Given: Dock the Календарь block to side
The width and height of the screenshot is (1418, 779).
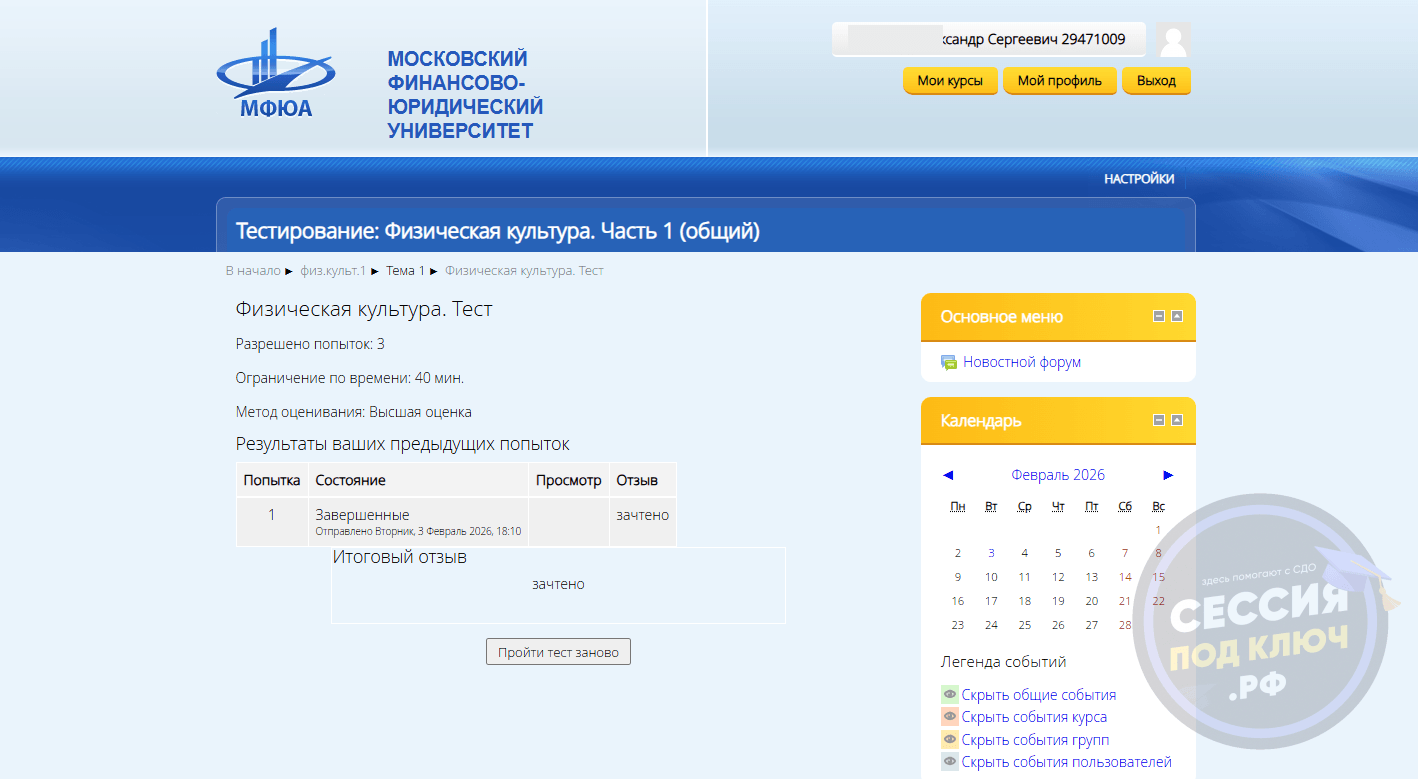Looking at the screenshot, I should coord(1177,420).
